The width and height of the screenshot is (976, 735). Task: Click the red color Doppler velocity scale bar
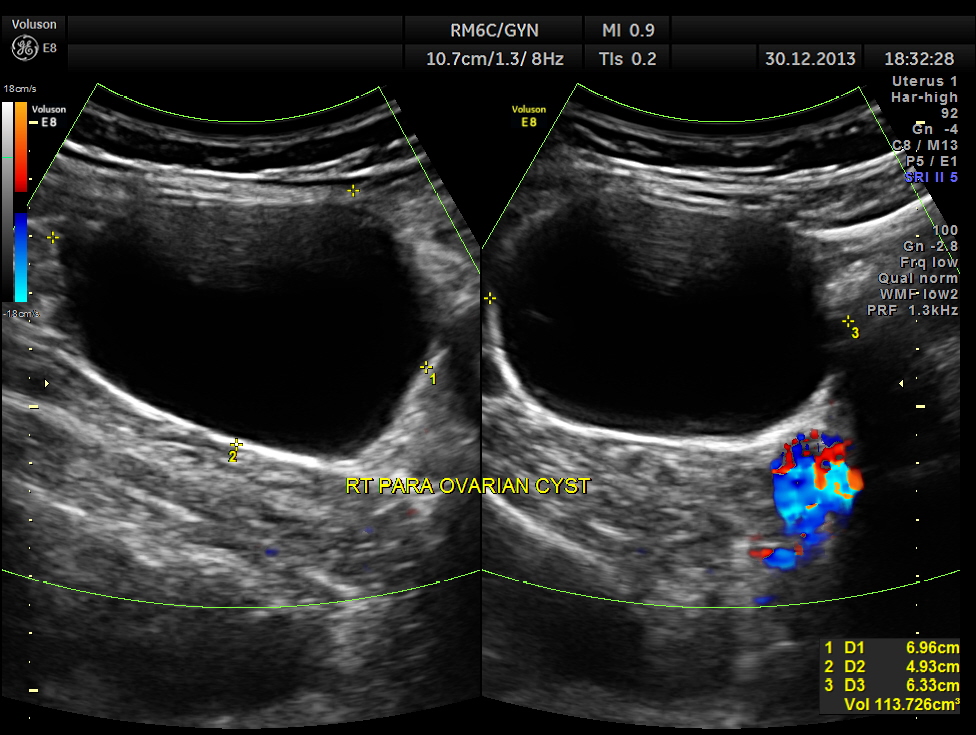click(21, 143)
